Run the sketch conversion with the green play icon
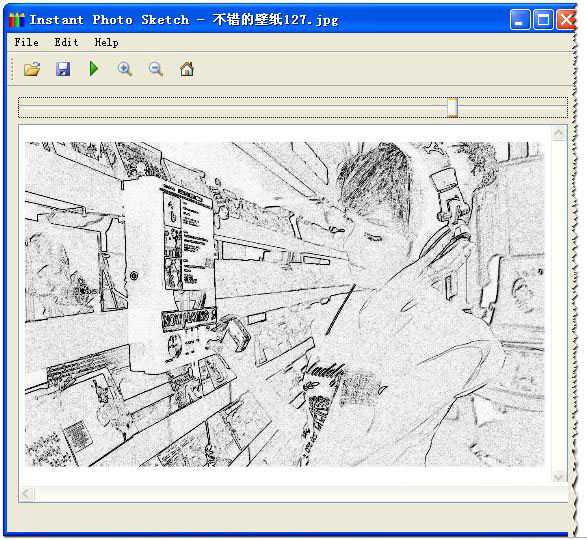Image resolution: width=587 pixels, height=540 pixels. (x=94, y=69)
